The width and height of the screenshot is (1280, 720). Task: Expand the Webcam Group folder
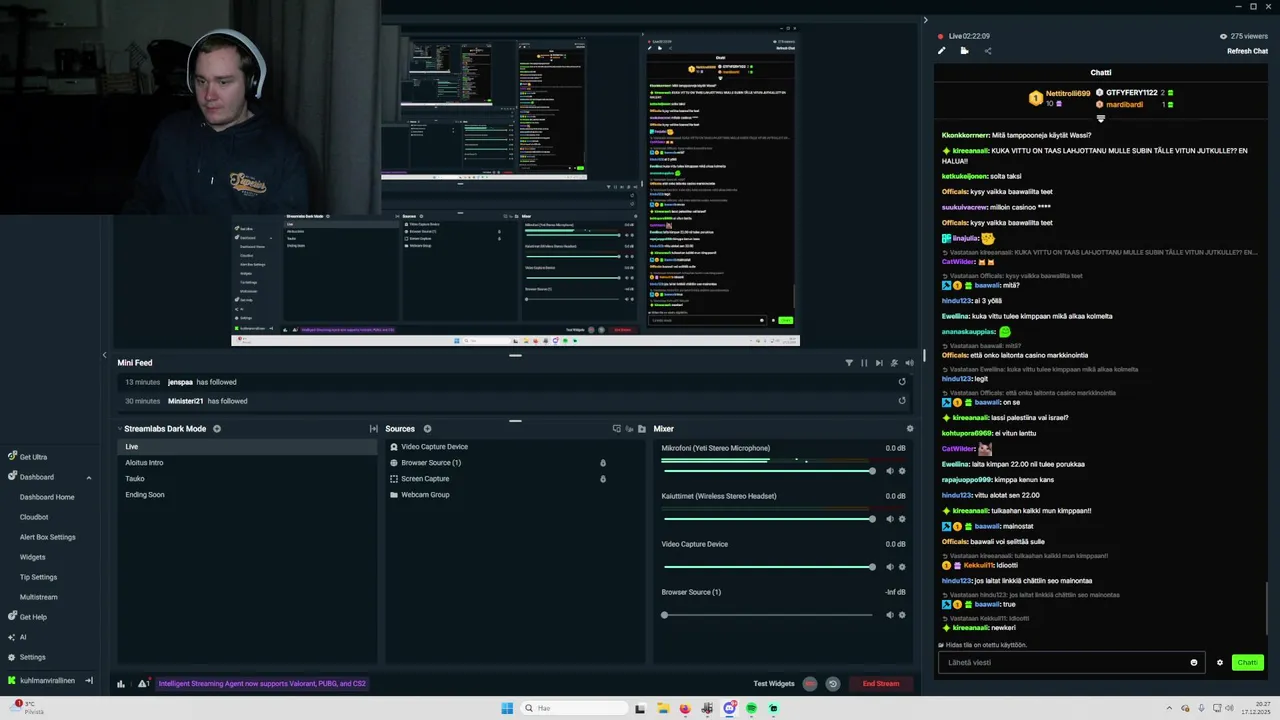pyautogui.click(x=394, y=495)
